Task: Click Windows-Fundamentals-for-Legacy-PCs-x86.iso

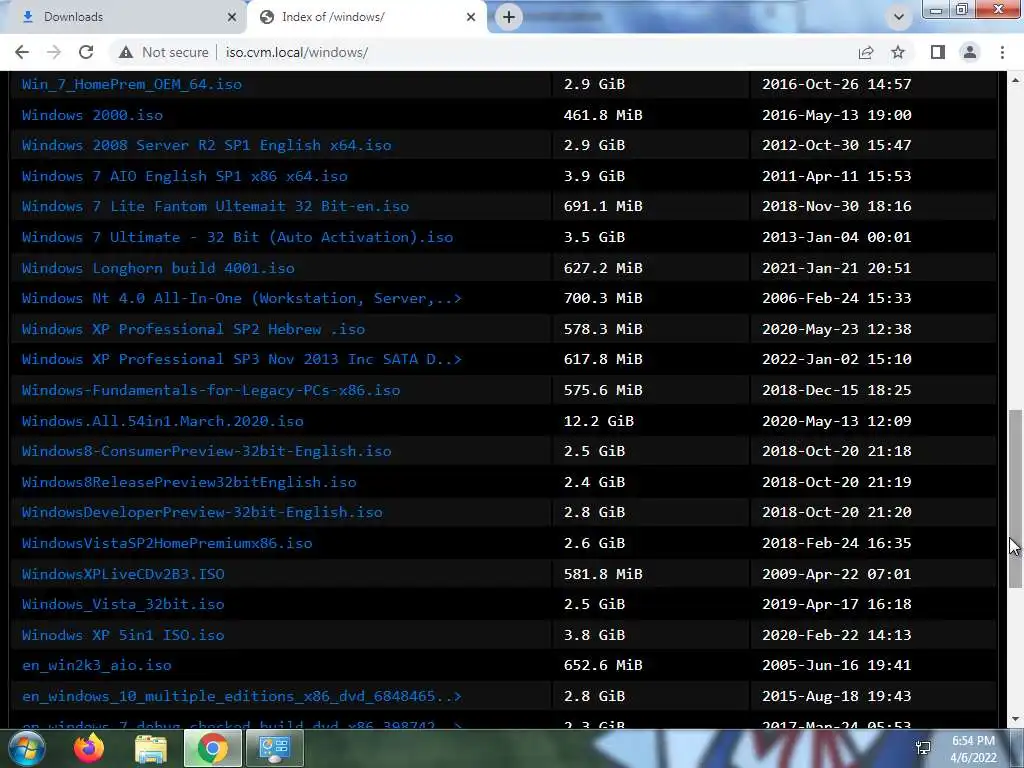Action: pos(211,390)
